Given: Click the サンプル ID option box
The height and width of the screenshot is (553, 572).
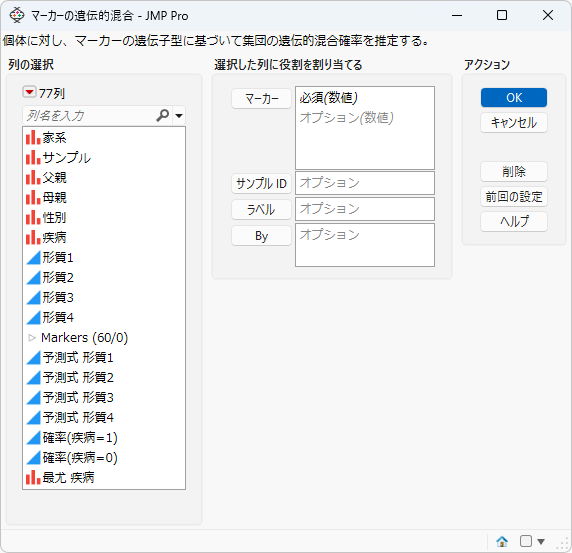Looking at the screenshot, I should tap(365, 183).
